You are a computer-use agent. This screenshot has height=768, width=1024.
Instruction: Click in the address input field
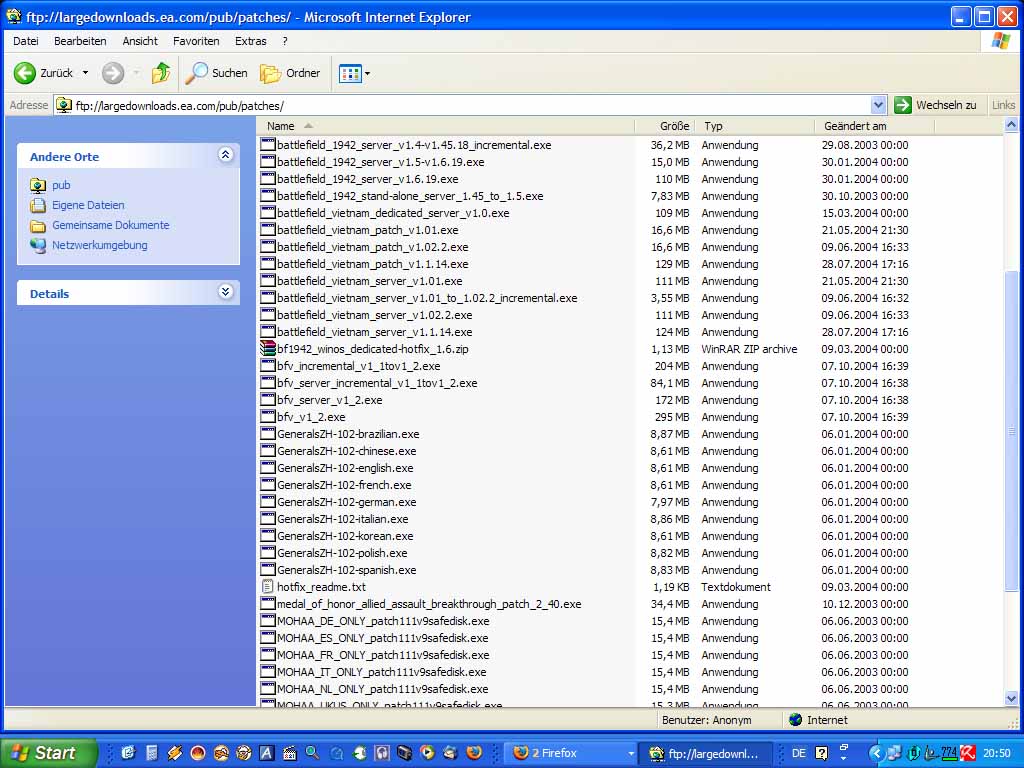pyautogui.click(x=470, y=105)
